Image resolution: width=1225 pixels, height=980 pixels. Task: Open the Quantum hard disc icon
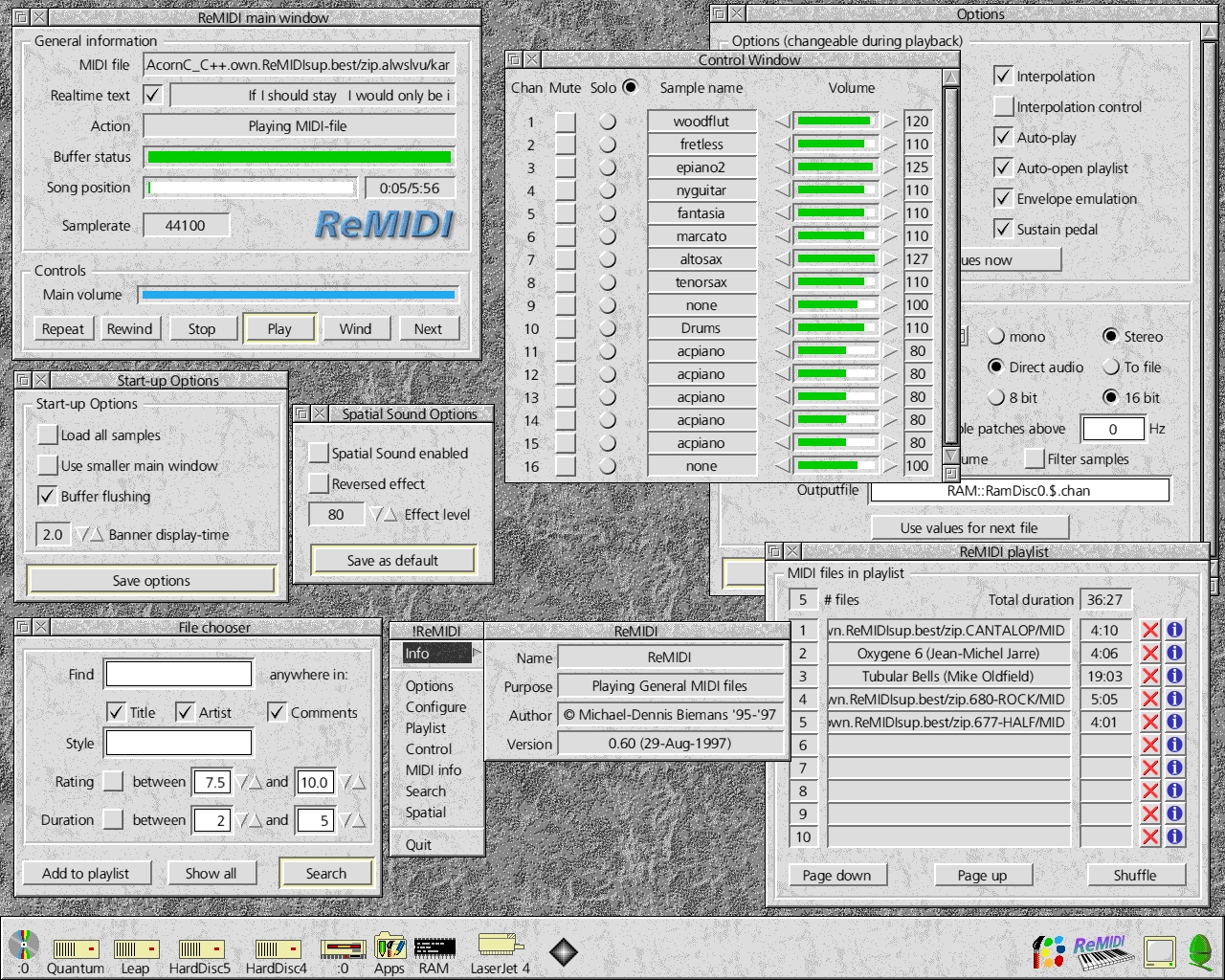coord(76,948)
